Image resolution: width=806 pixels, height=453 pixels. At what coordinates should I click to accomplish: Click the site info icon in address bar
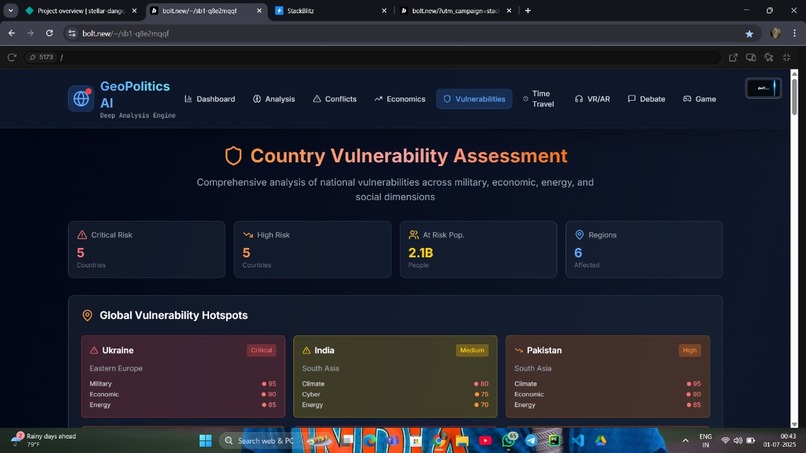tap(72, 33)
